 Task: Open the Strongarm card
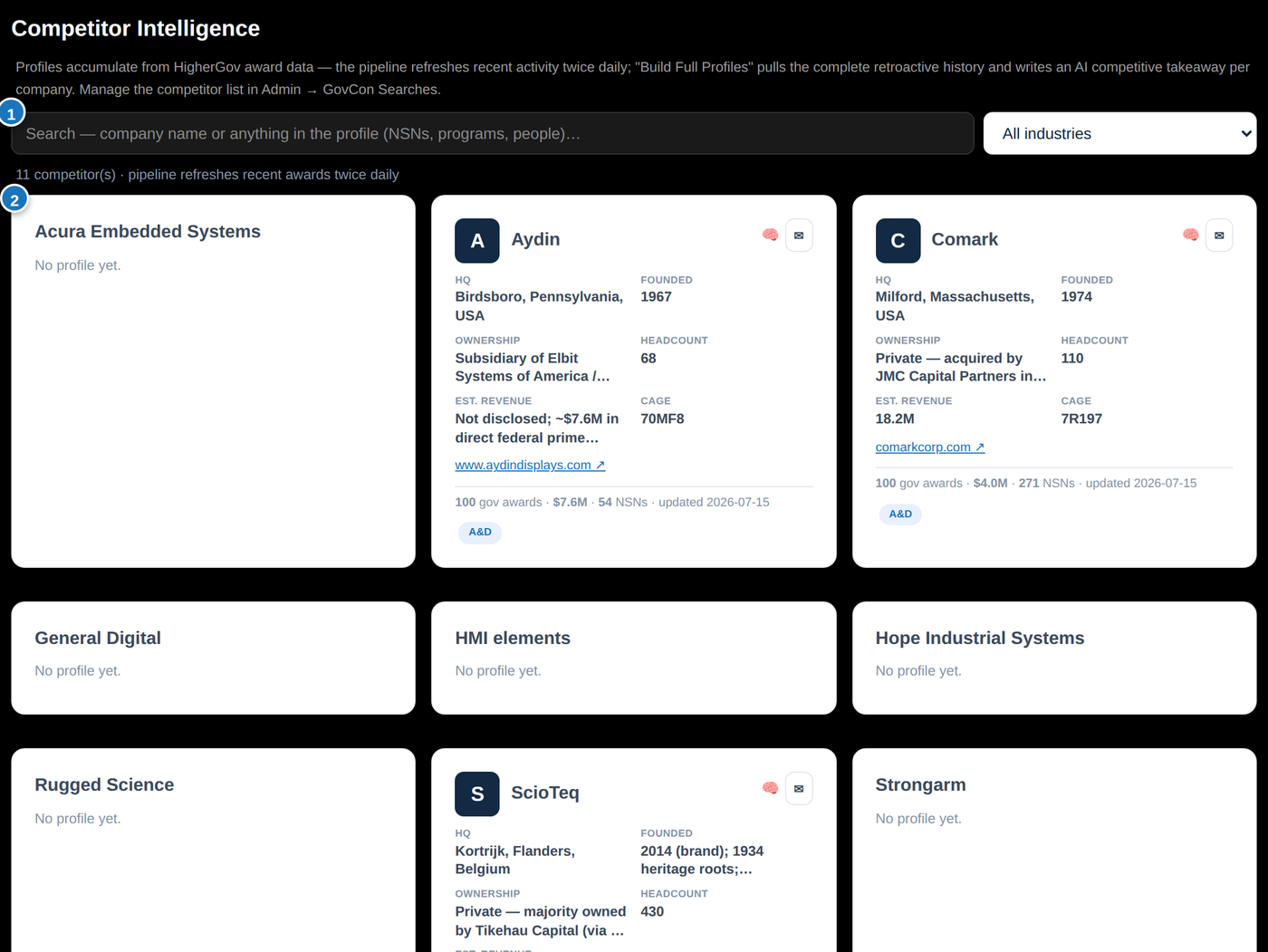tap(1054, 850)
